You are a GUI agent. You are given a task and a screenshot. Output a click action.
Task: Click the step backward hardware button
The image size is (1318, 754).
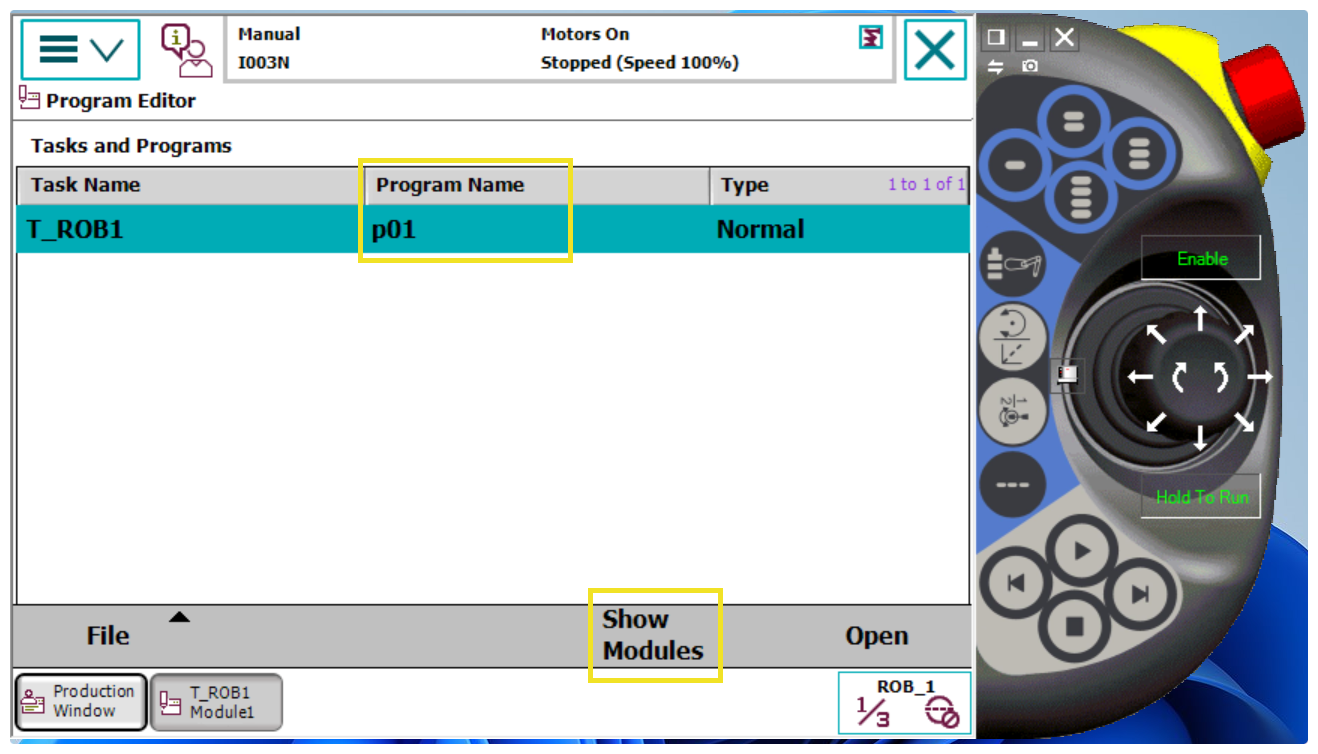click(x=1016, y=584)
